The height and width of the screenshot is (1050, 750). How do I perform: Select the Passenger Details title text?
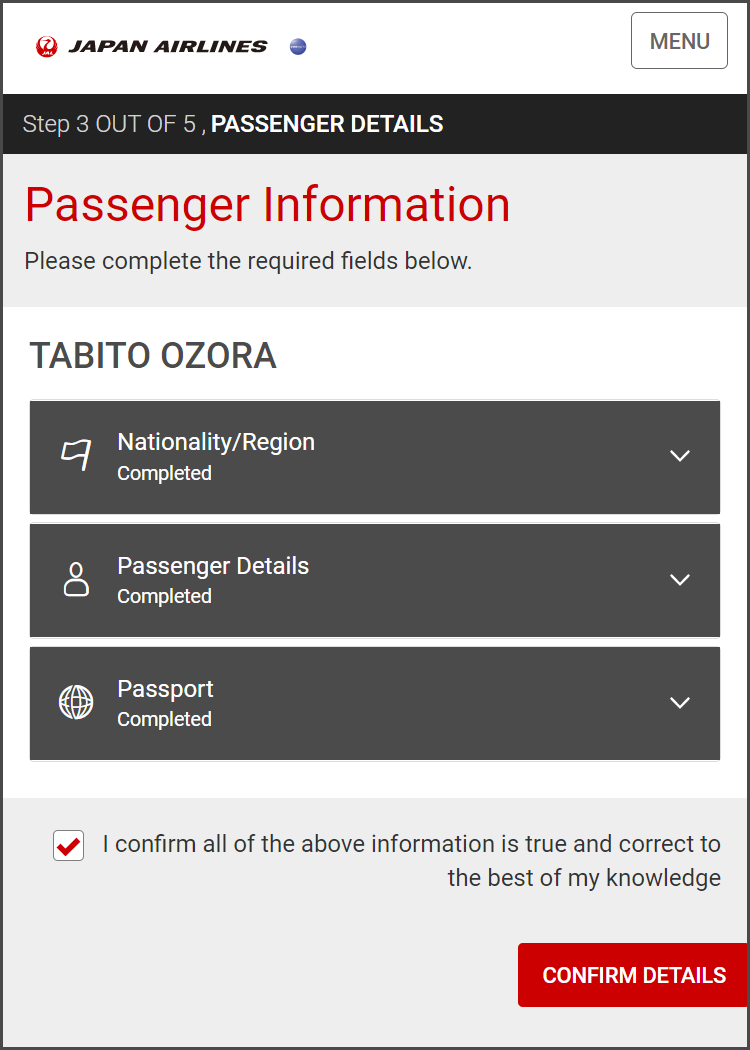point(213,566)
